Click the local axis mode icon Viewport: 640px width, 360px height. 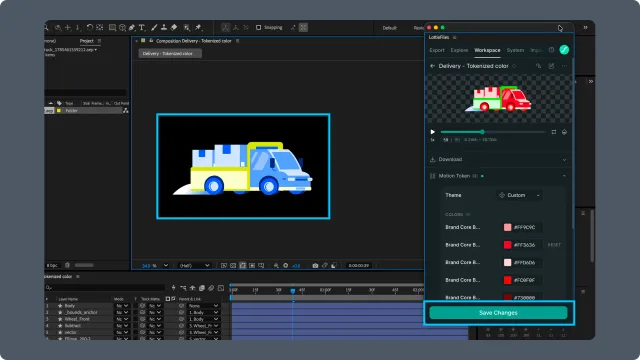pyautogui.click(x=225, y=27)
